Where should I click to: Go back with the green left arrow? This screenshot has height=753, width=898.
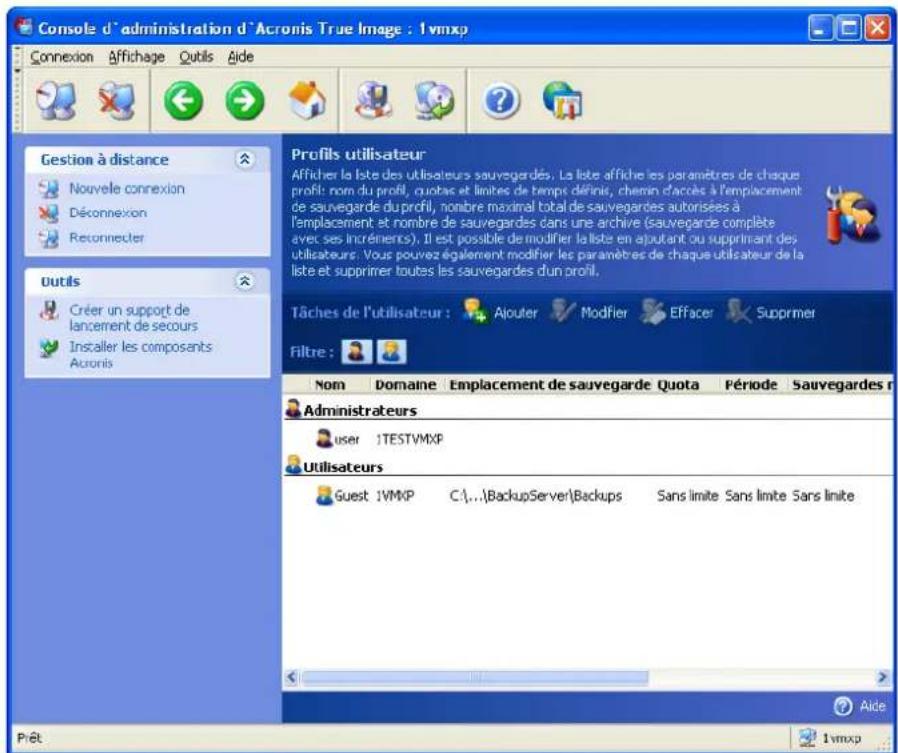pyautogui.click(x=183, y=101)
